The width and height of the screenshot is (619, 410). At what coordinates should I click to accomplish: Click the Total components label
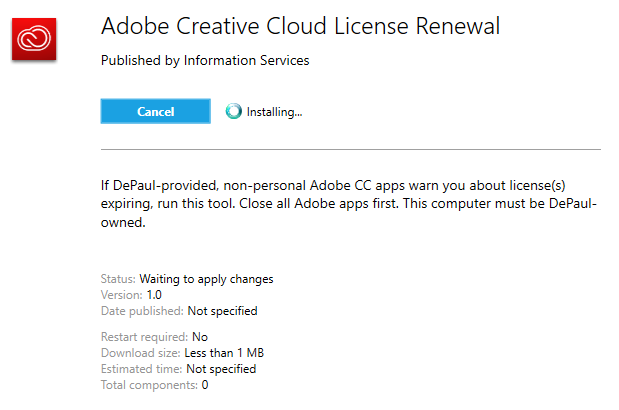click(149, 385)
